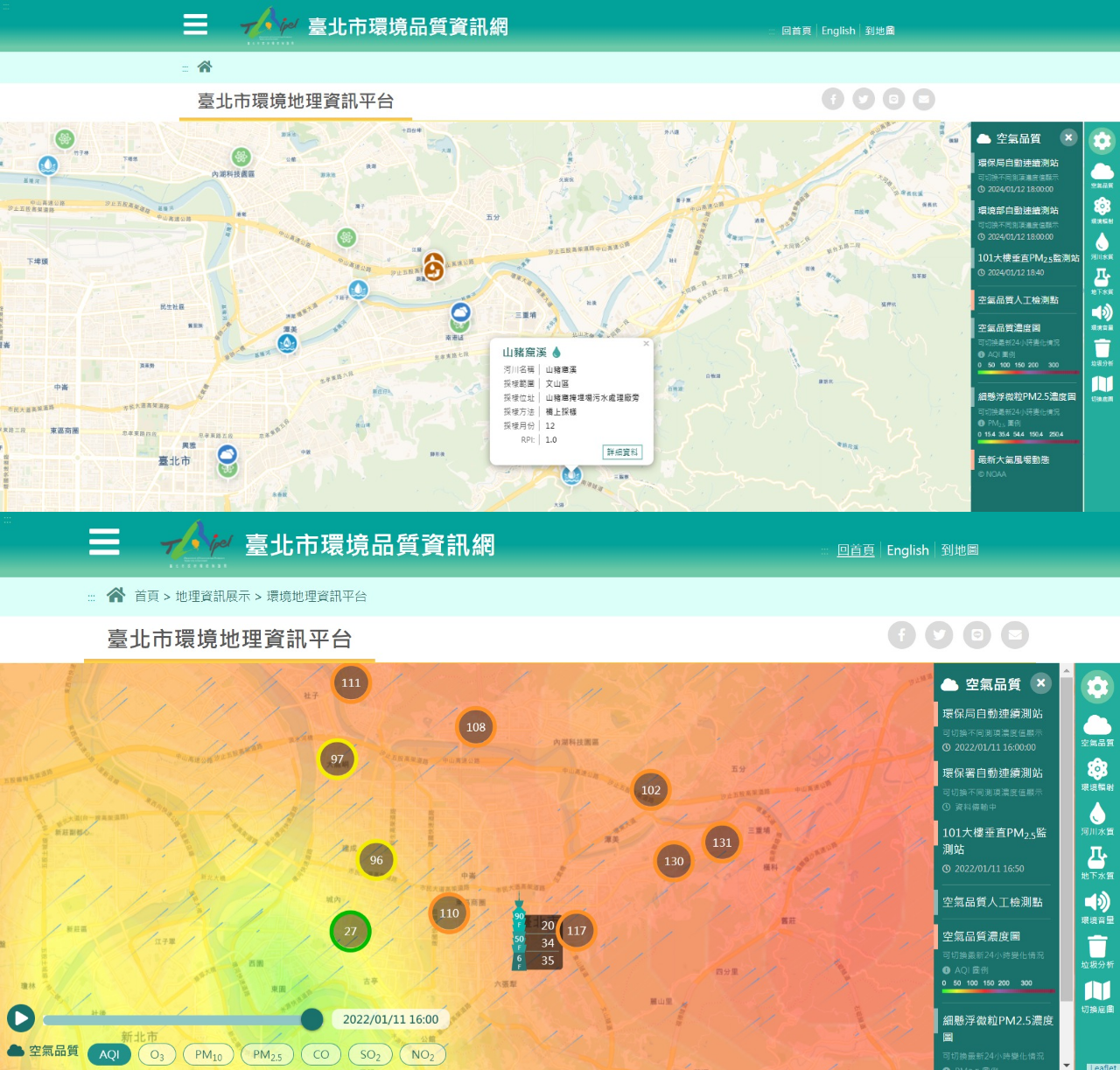1120x1070 pixels.
Task: Toggle 細懸浮微粒PM2.5濃度圖 layer in 2024 panel
Action: click(1026, 396)
